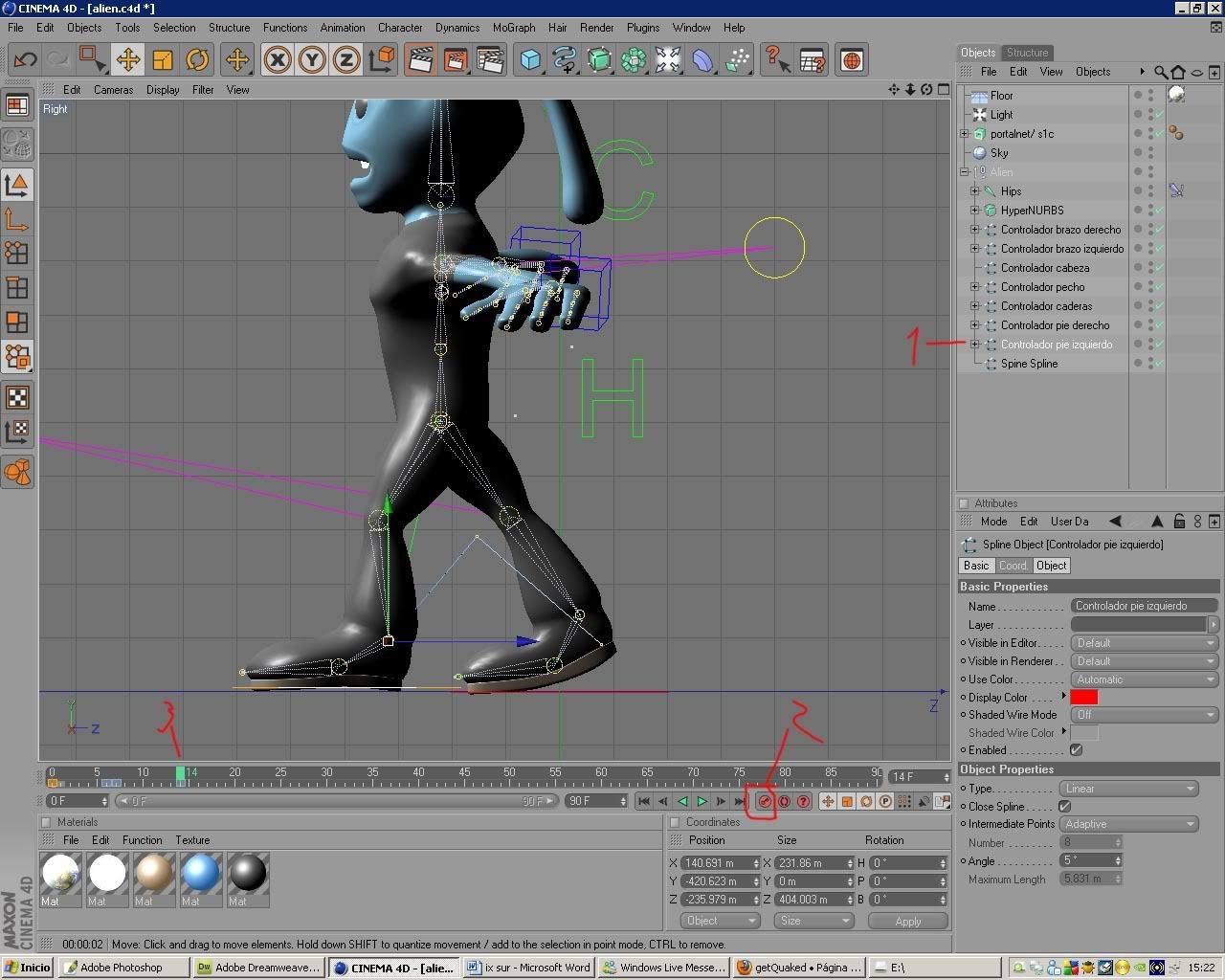Activate the Rotate tool in top toolbar
1225x980 pixels.
pyautogui.click(x=197, y=60)
